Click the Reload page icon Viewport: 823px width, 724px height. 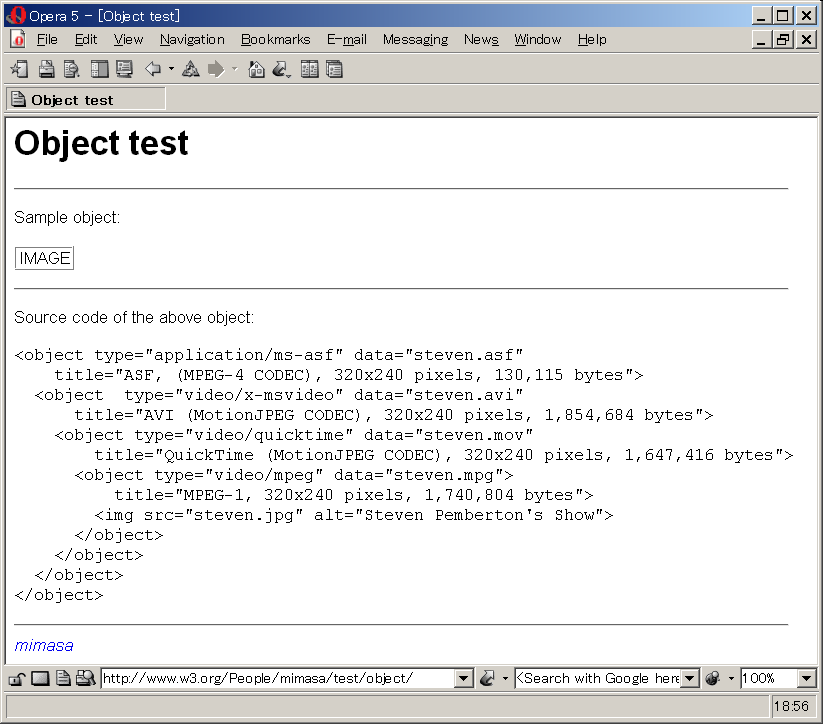click(190, 69)
